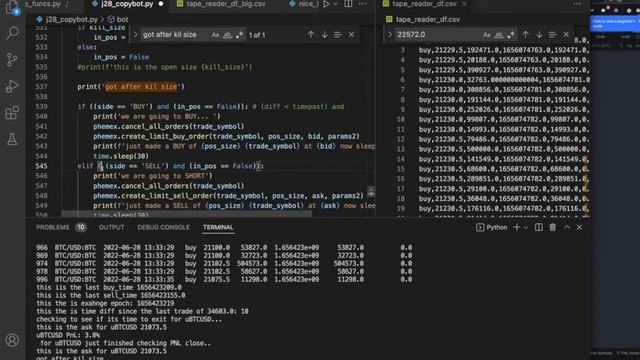Open the Explorer view in activity bar
Viewport: 640px width, 360px height.
[12, 7]
